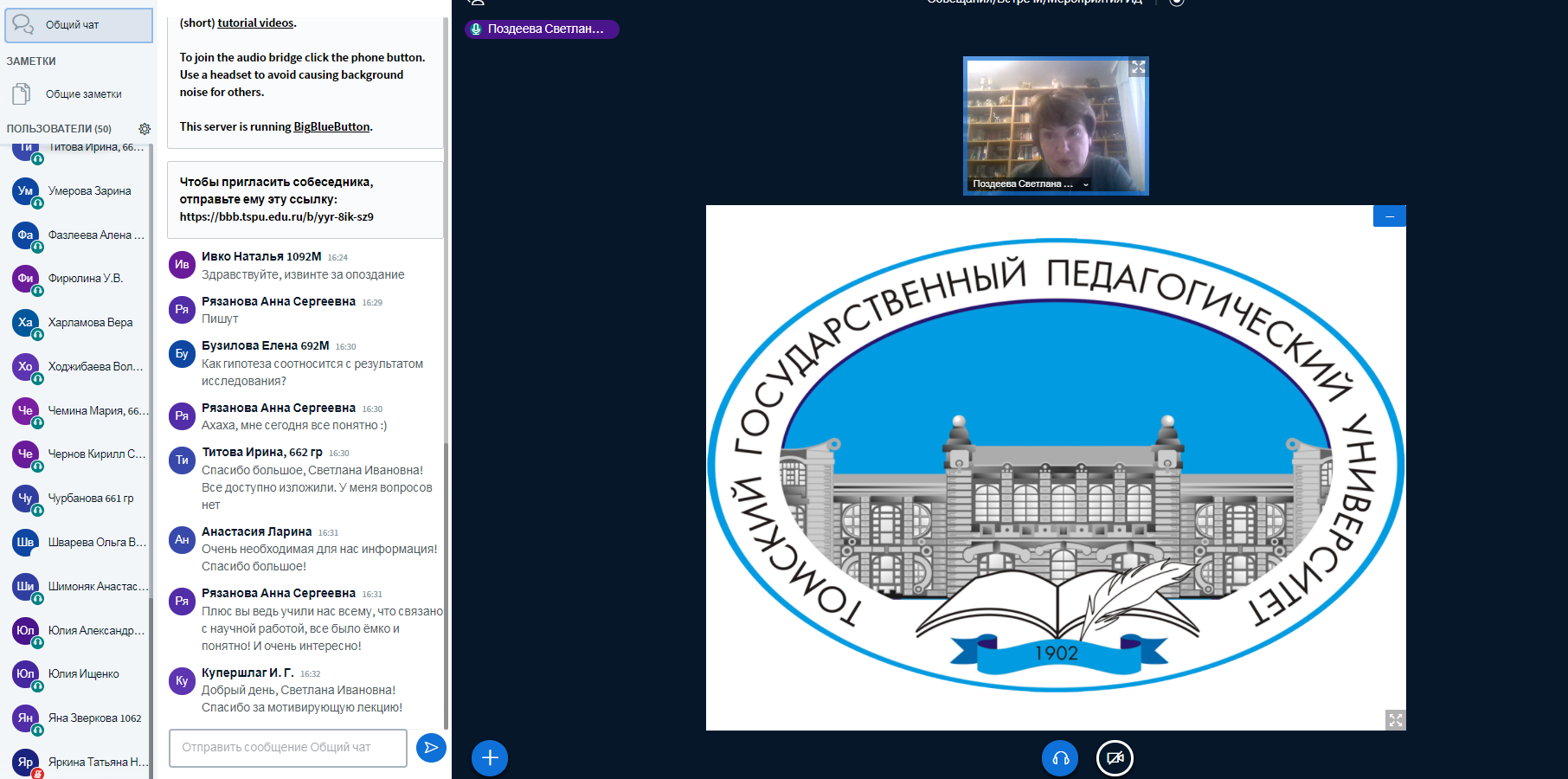
Task: Select user Чемина Мария
Action: (79, 411)
